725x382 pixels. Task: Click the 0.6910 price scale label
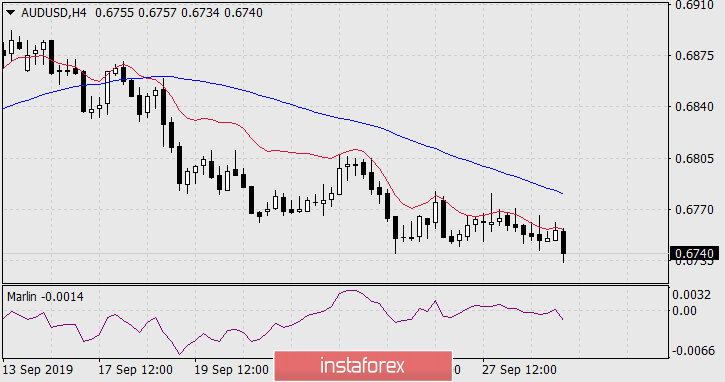[x=694, y=5]
